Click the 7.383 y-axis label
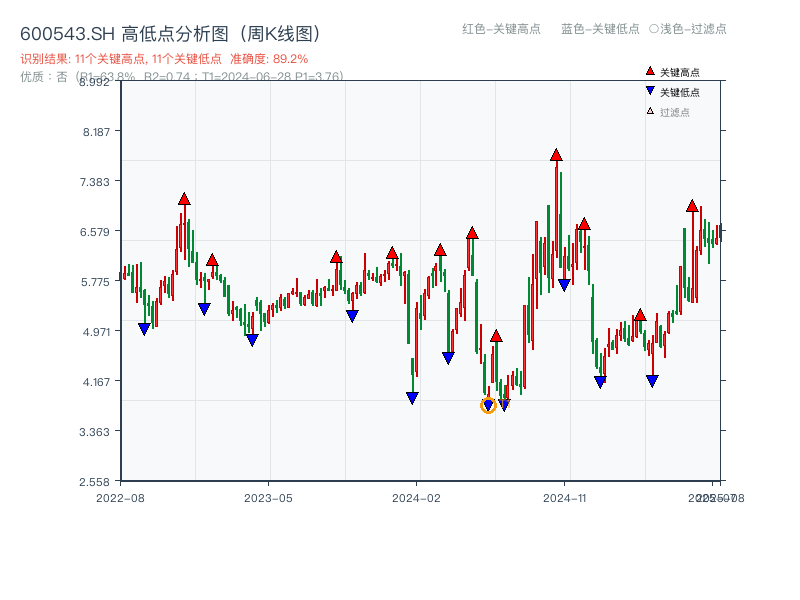 [95, 182]
